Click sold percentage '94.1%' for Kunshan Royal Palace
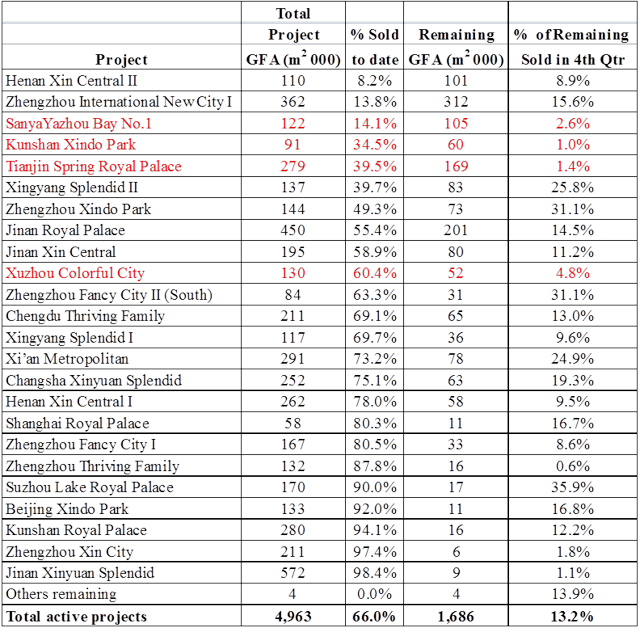The height and width of the screenshot is (628, 640). (375, 530)
